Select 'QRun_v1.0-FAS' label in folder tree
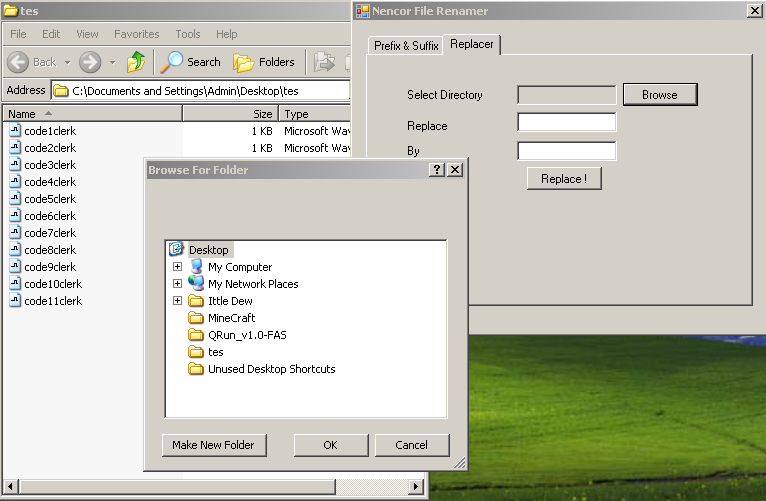Screen dimensions: 766x501 (x=247, y=335)
